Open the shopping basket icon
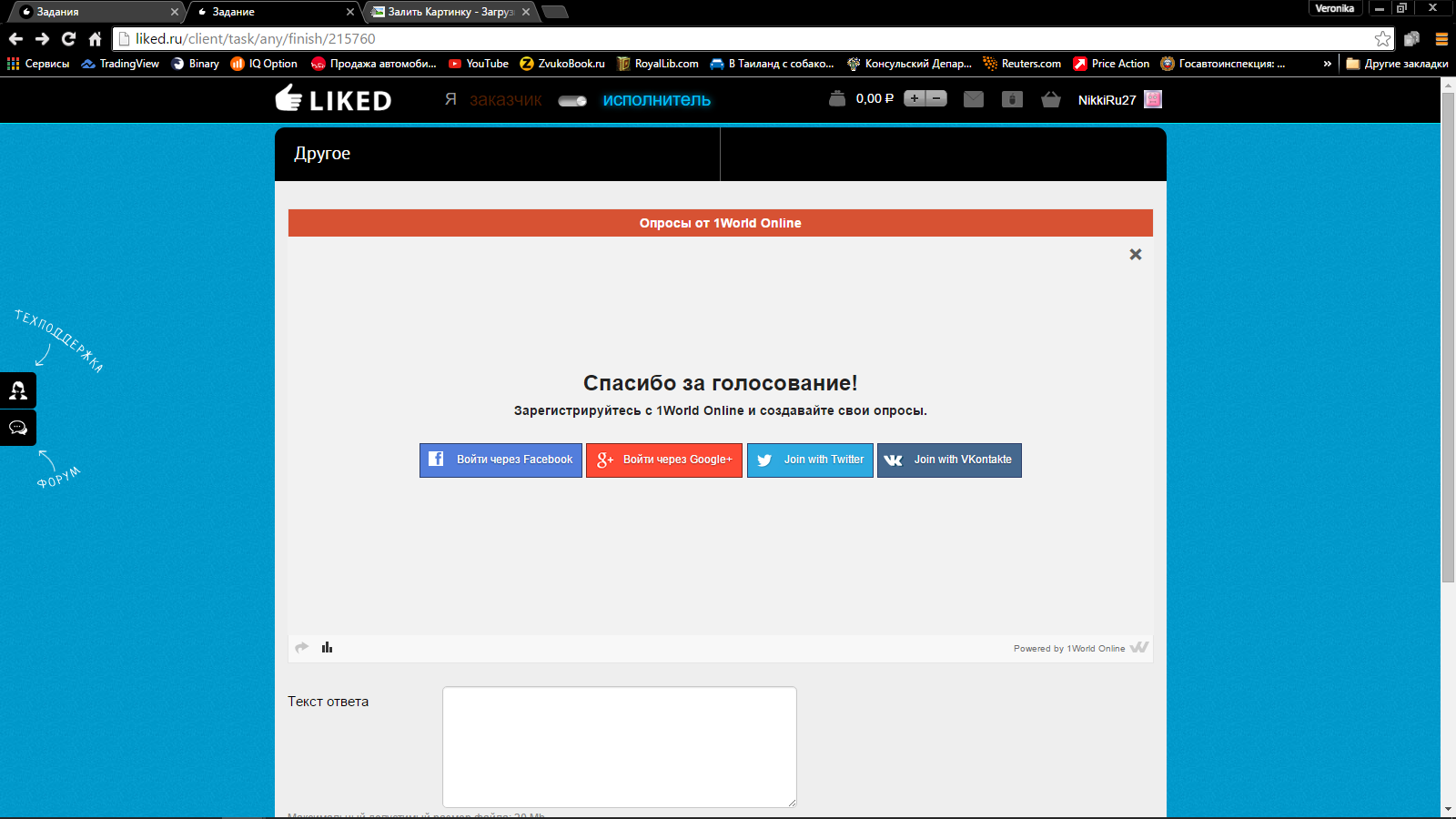The width and height of the screenshot is (1456, 819). pos(1051,99)
